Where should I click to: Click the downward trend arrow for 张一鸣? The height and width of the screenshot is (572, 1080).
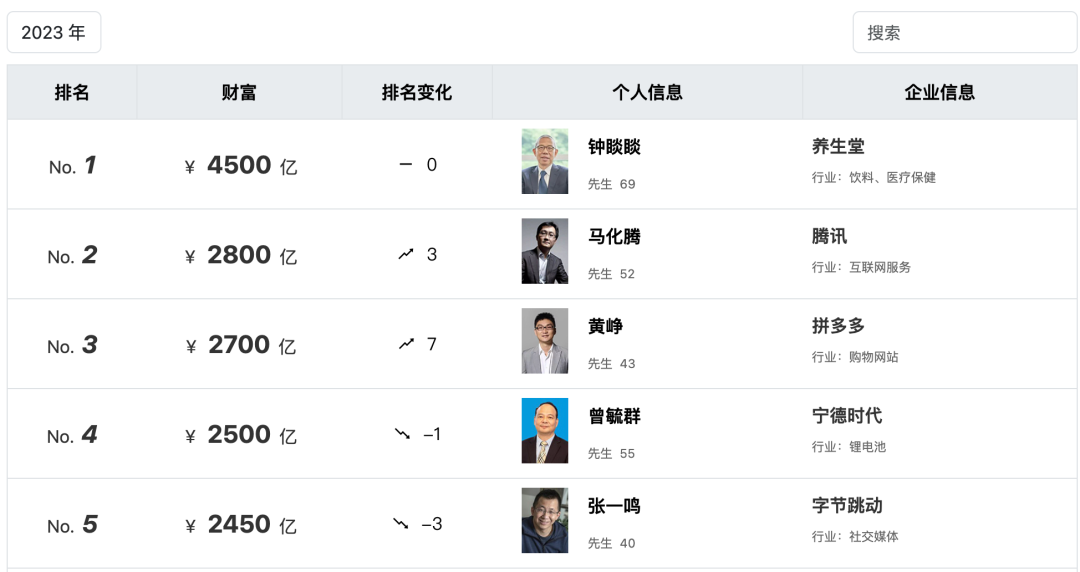coord(401,524)
